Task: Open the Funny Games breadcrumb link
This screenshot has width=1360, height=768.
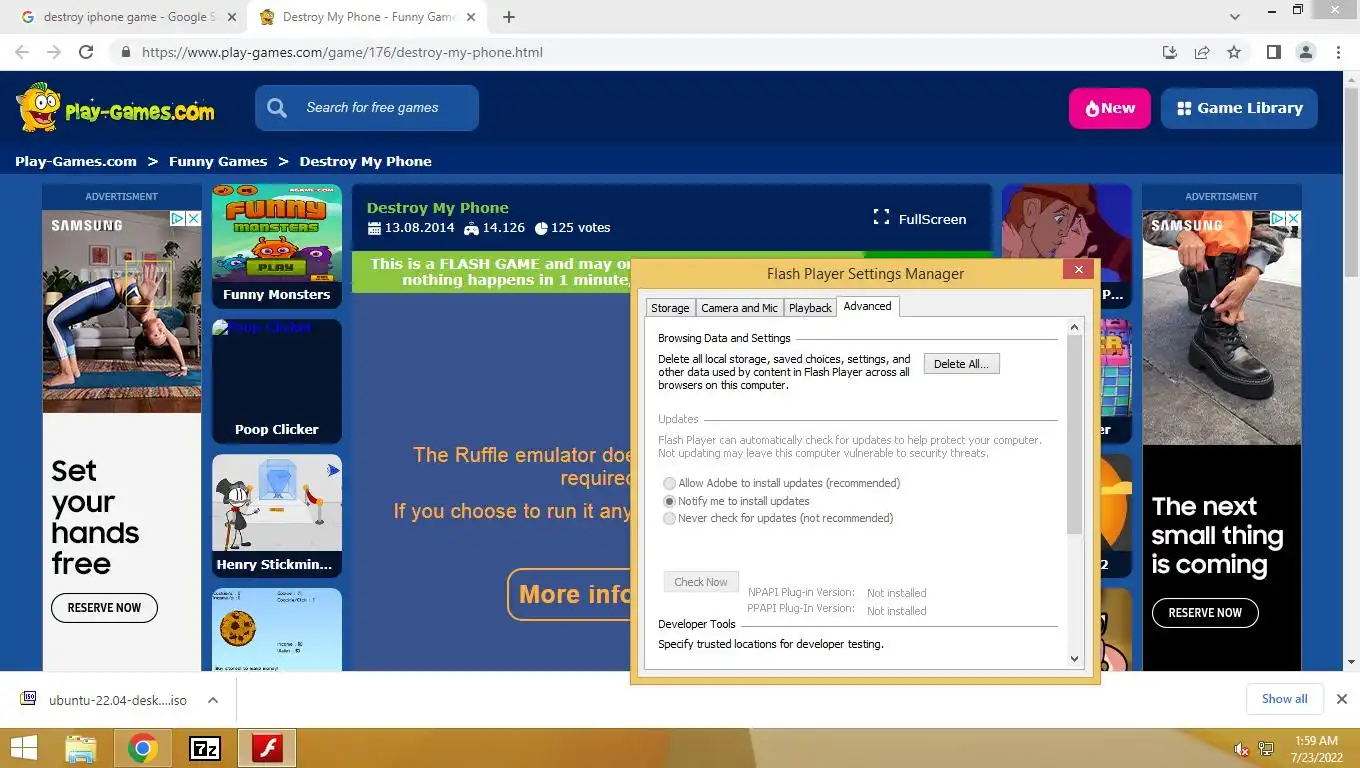Action: [218, 161]
